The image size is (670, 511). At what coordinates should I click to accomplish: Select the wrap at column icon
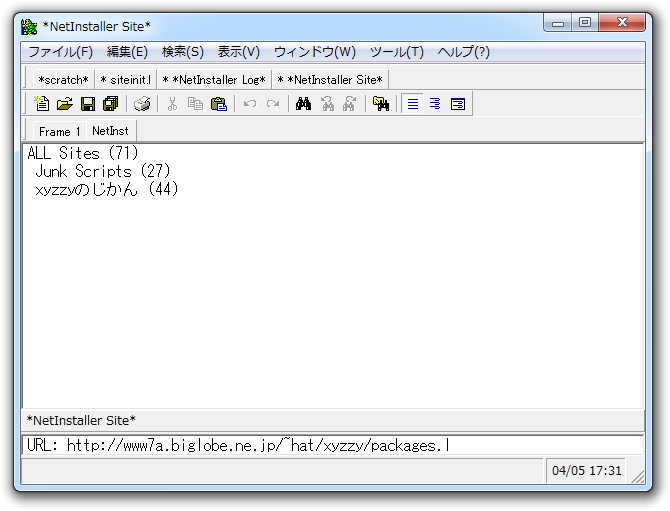pos(435,104)
